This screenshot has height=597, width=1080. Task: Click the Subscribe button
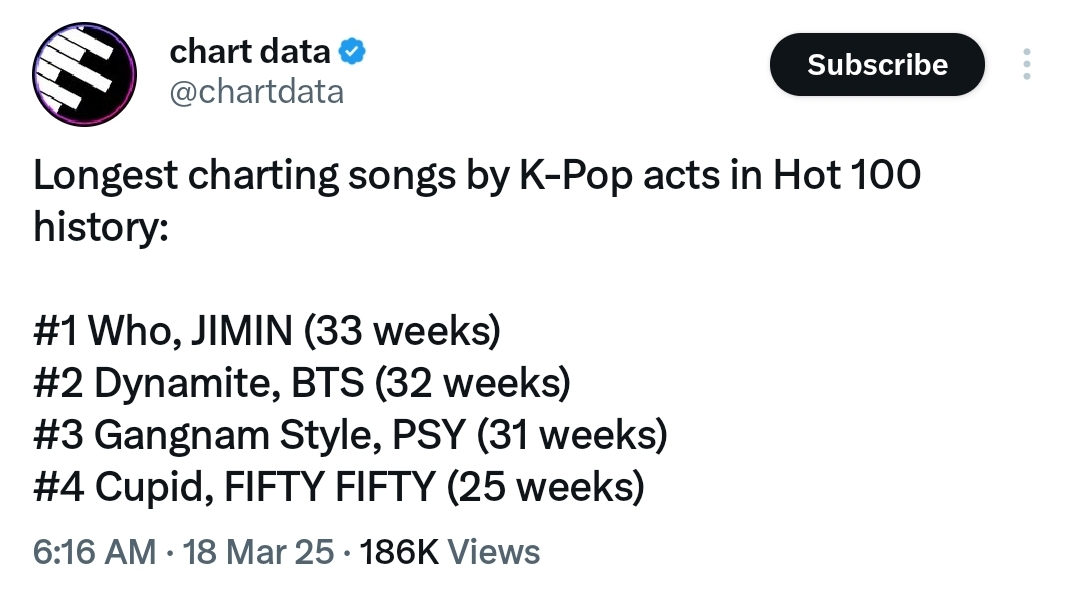click(877, 64)
